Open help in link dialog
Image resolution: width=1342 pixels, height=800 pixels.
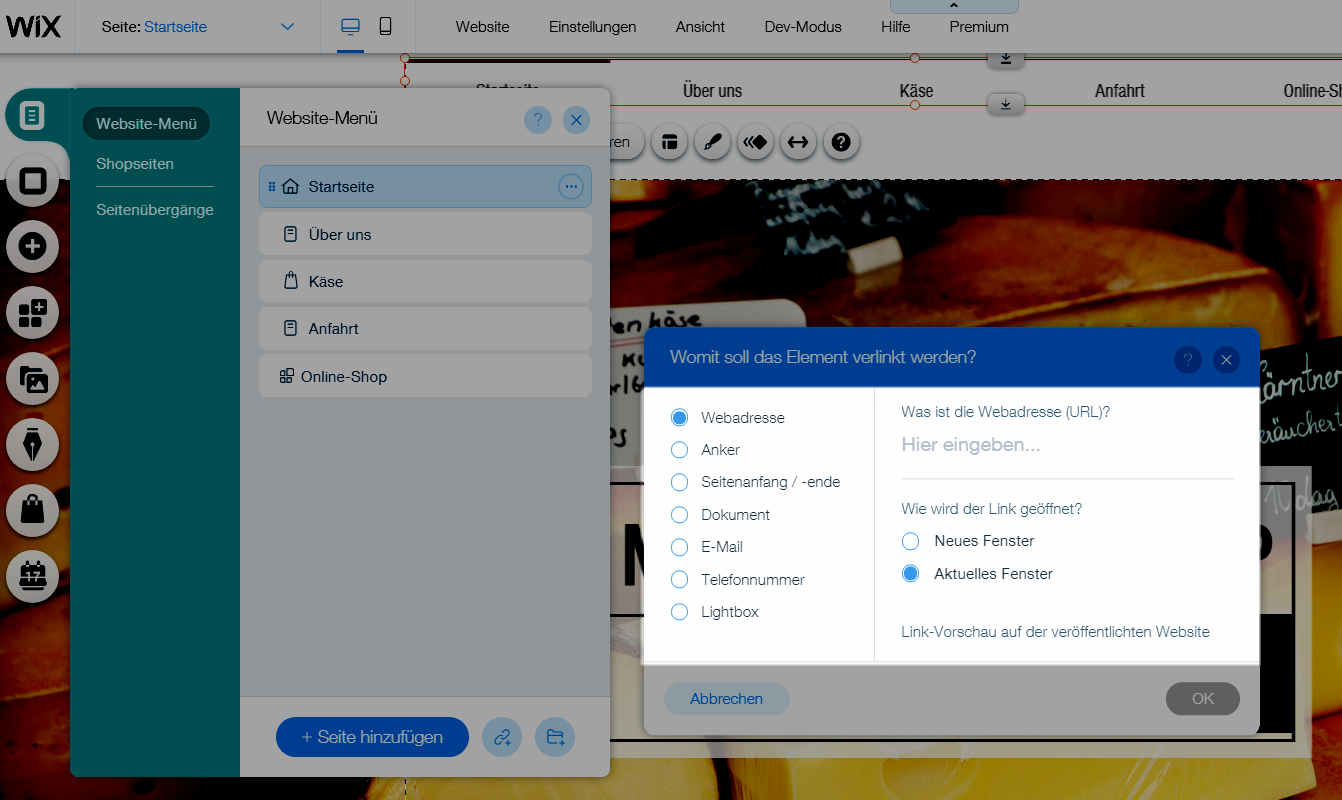[x=1188, y=359]
